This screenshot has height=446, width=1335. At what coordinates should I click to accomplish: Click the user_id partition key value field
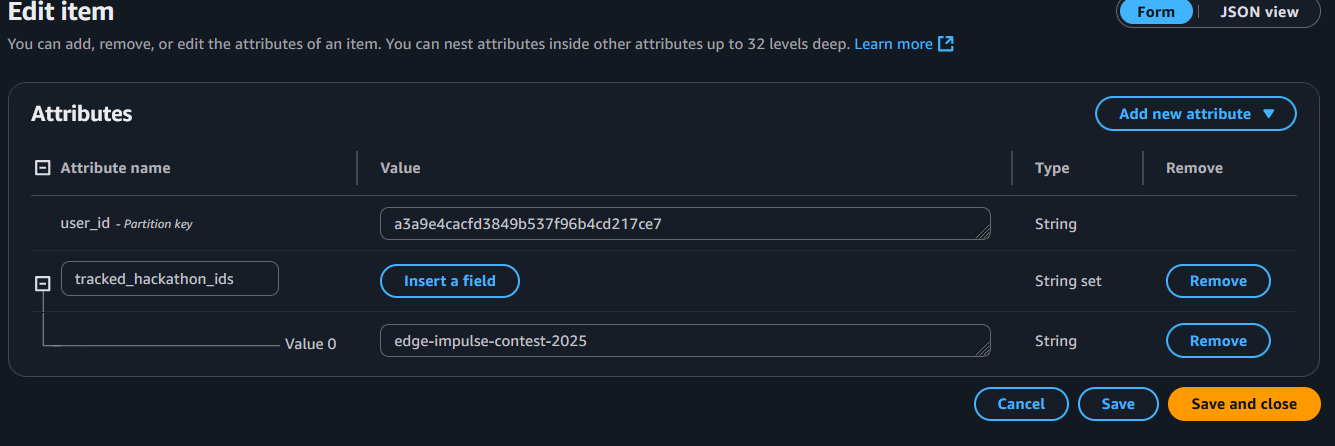coord(680,224)
